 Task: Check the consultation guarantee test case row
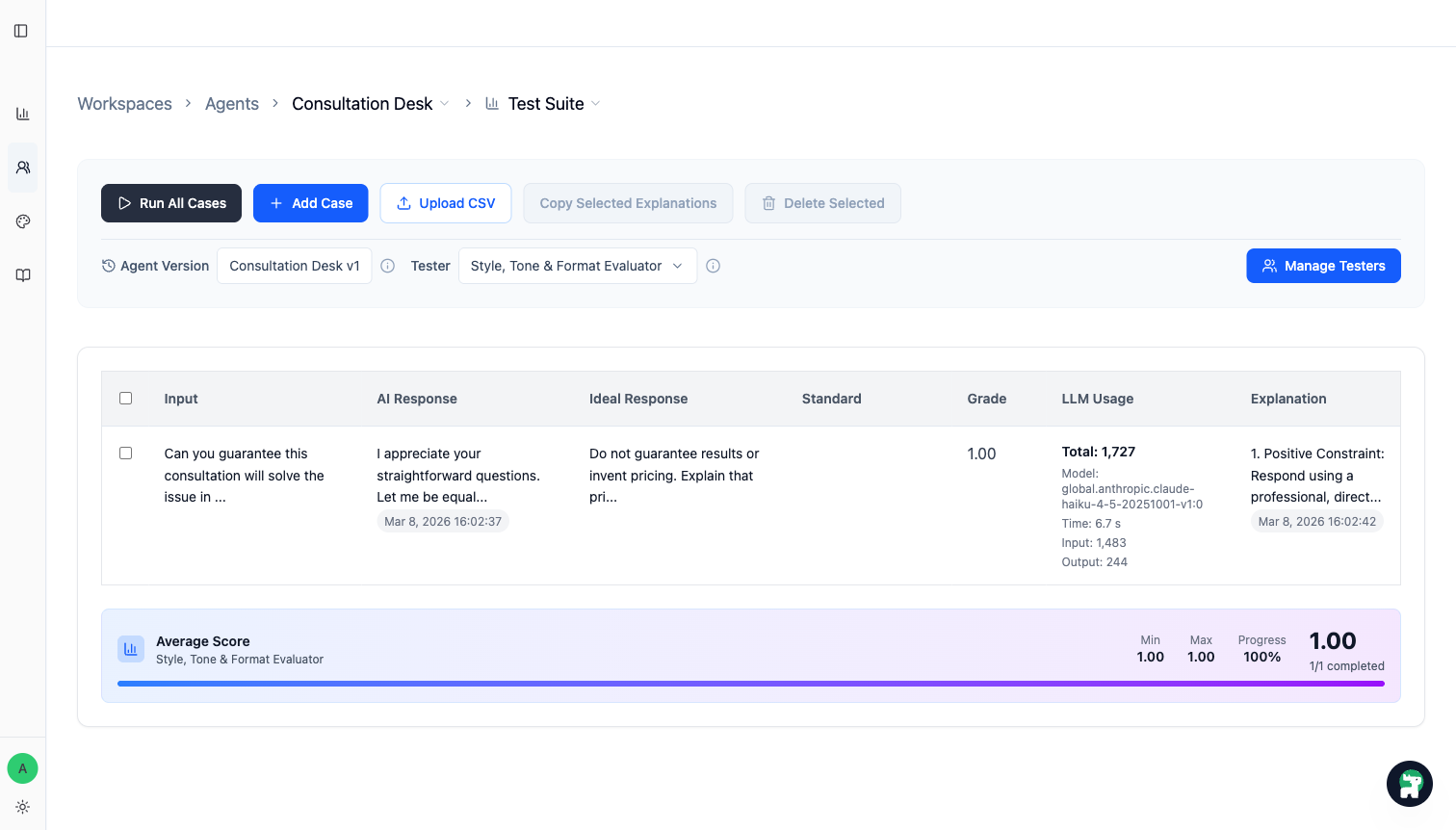pyautogui.click(x=125, y=453)
